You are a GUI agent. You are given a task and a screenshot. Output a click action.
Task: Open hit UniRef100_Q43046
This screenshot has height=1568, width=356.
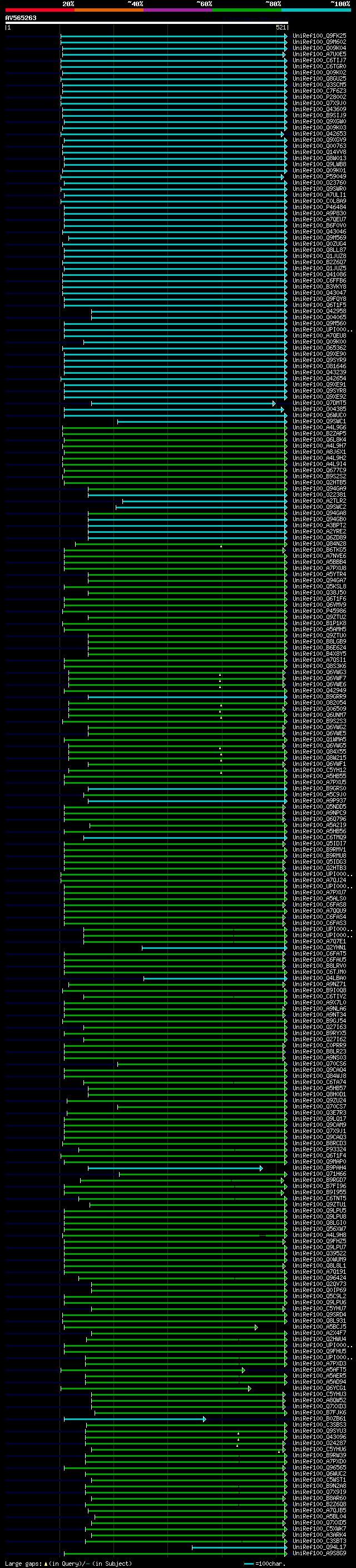(x=319, y=232)
